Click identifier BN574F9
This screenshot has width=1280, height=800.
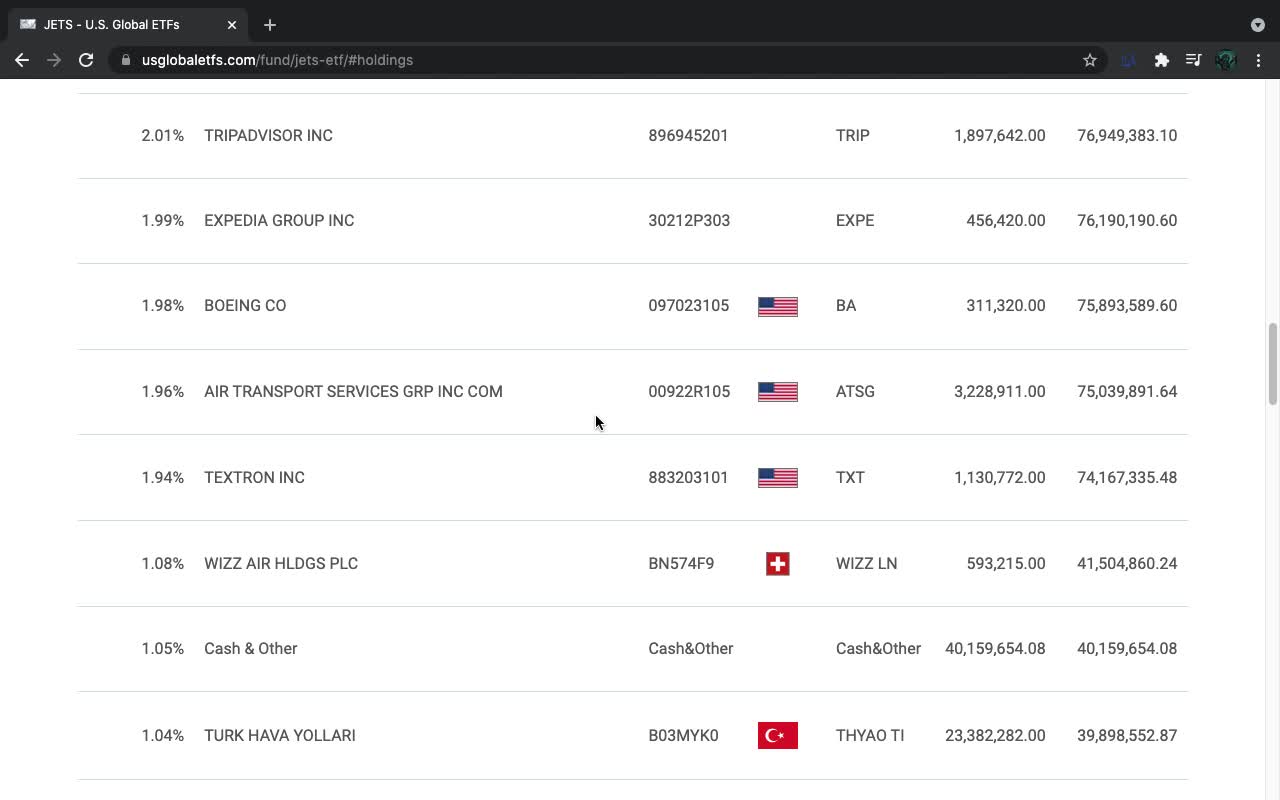[x=681, y=563]
